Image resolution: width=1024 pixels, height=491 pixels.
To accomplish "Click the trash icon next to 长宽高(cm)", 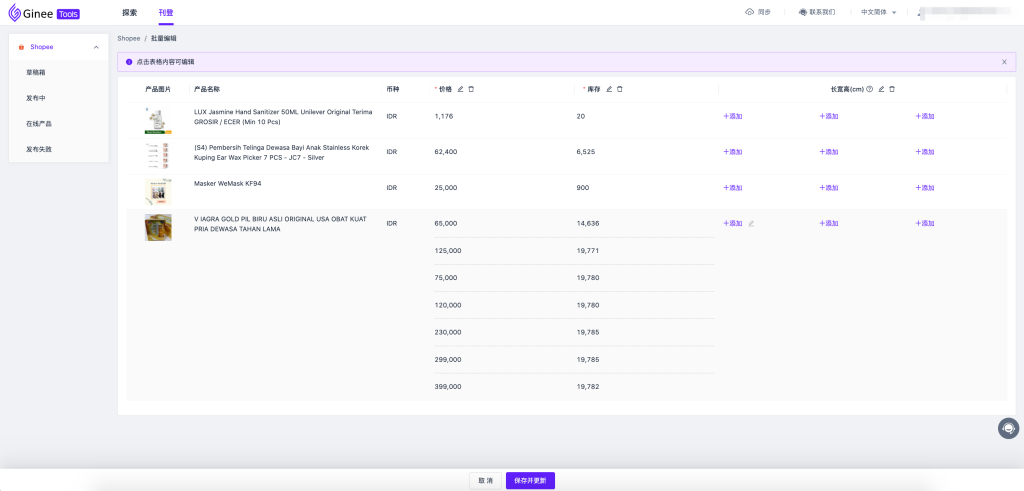I will (x=892, y=89).
